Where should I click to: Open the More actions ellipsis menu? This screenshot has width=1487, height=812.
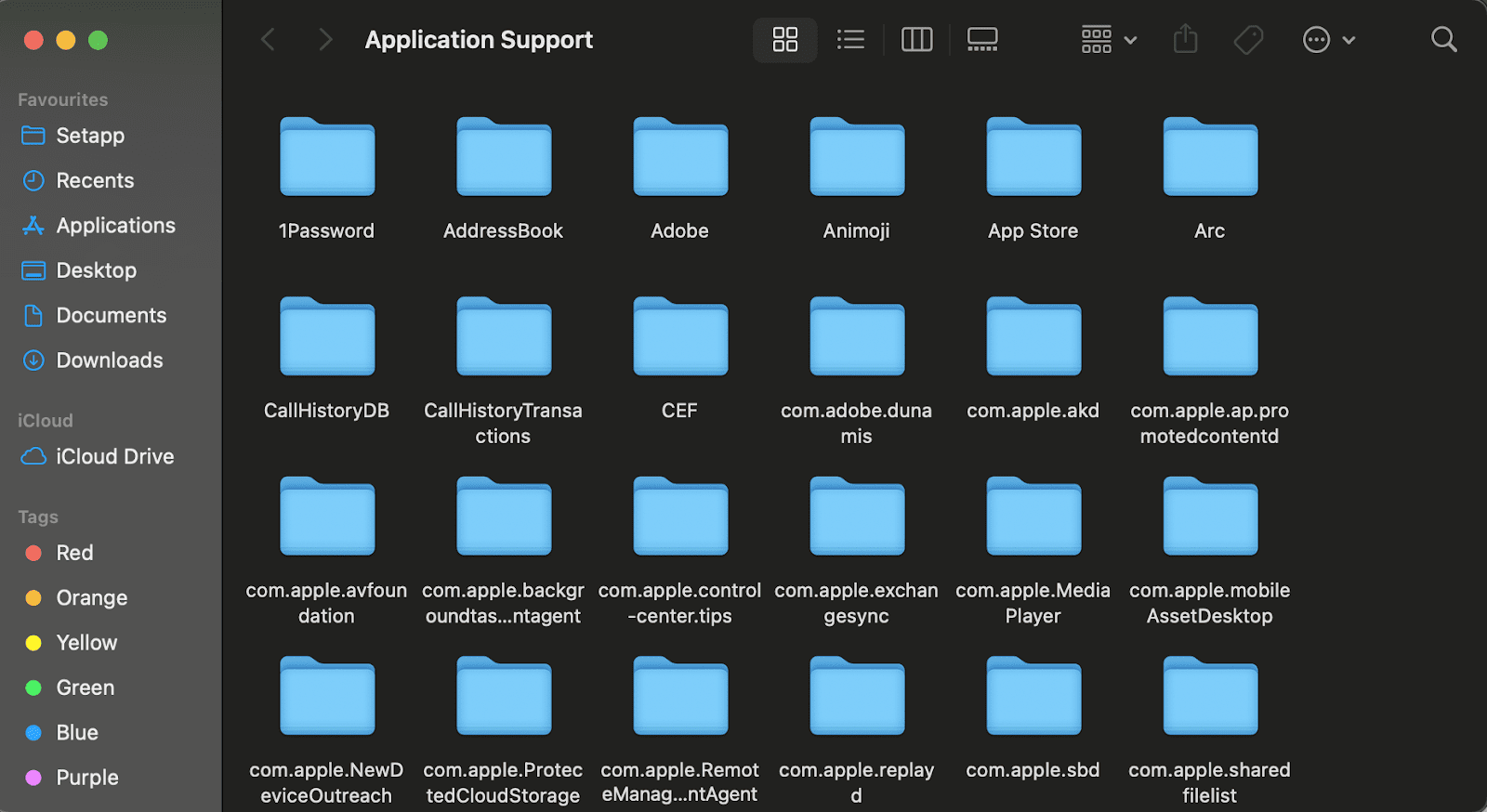[x=1328, y=40]
